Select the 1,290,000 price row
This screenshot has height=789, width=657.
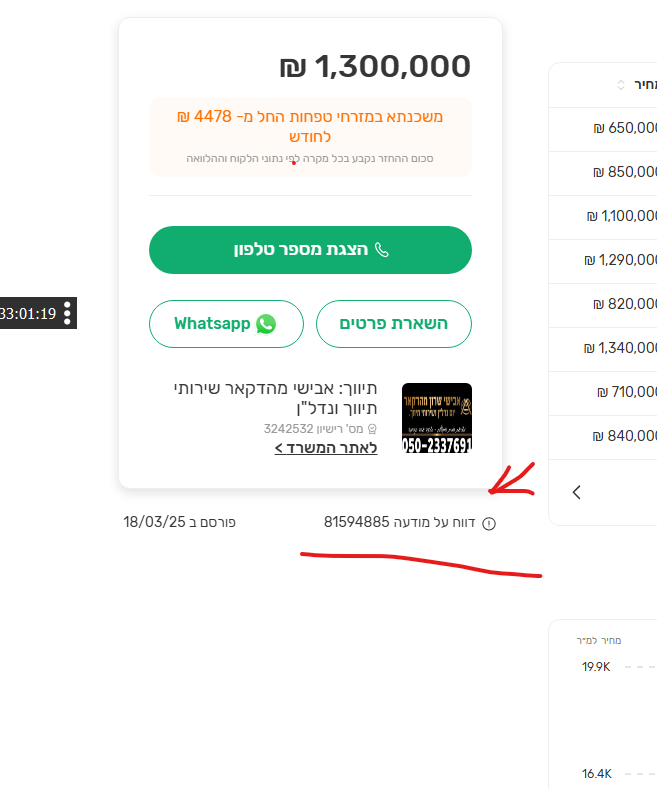[621, 260]
